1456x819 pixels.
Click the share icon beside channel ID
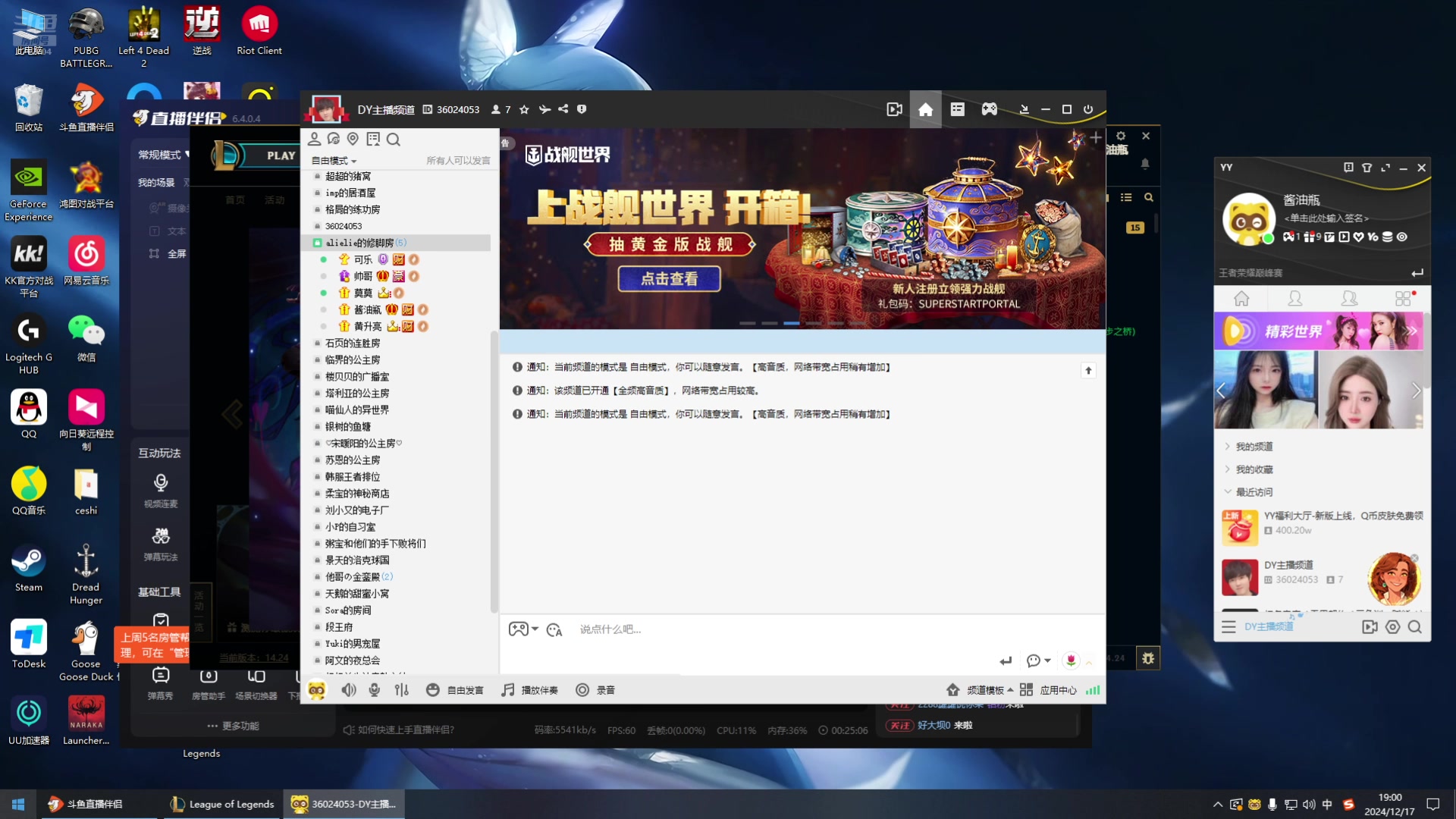pos(563,109)
